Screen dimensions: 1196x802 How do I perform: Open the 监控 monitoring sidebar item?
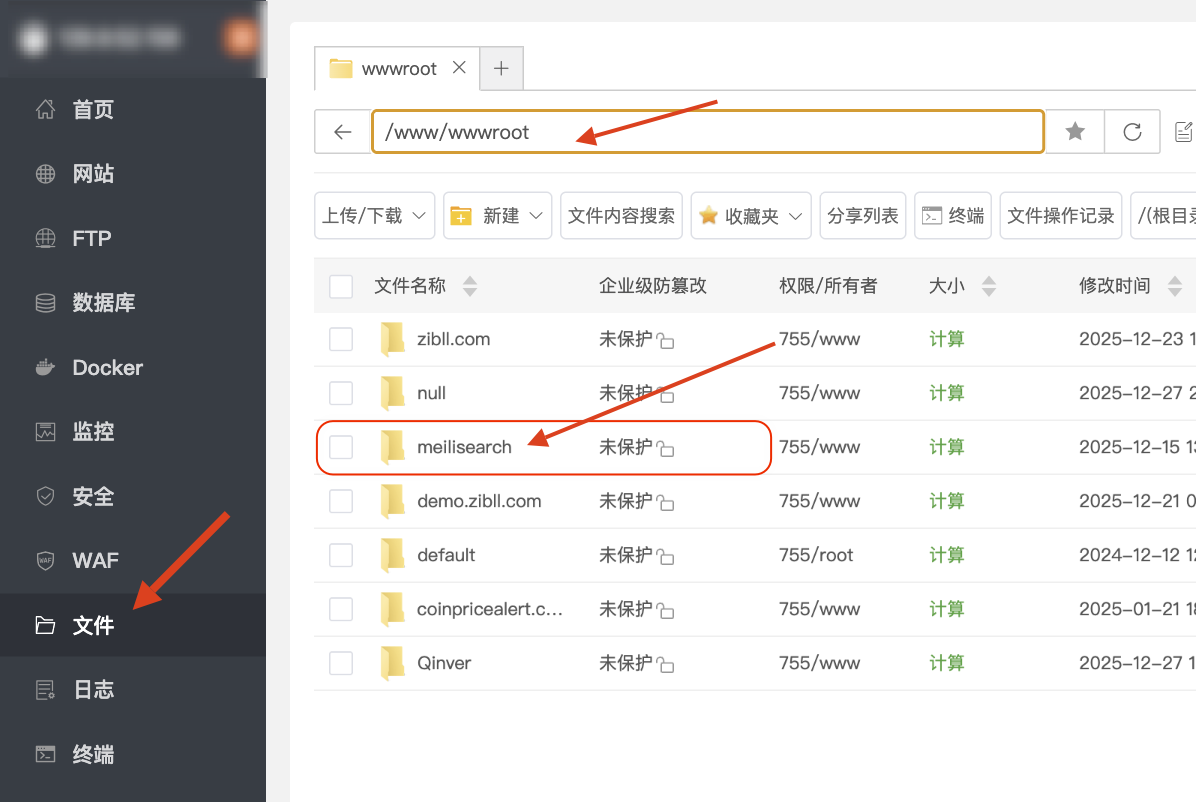coord(92,431)
